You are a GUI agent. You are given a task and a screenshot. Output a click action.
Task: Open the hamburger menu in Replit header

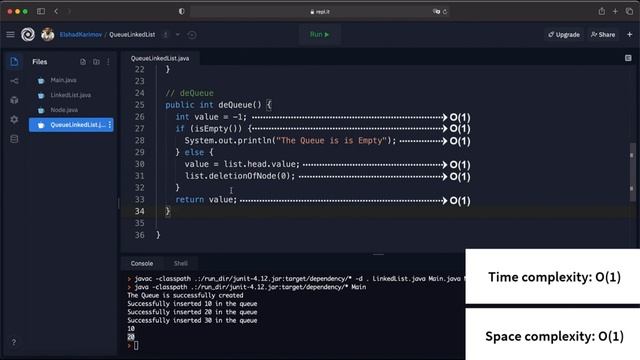[10, 35]
